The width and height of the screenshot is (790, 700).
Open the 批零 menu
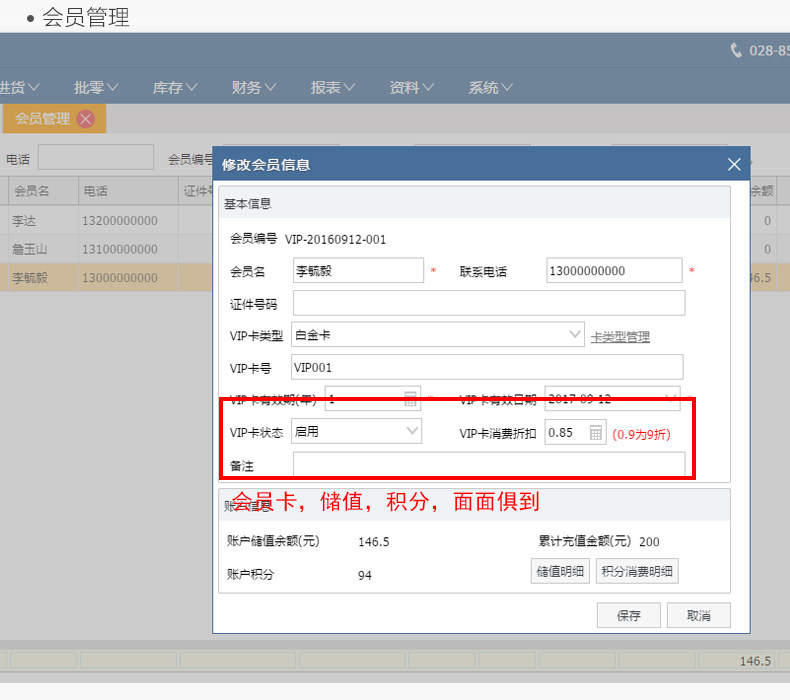coord(96,87)
